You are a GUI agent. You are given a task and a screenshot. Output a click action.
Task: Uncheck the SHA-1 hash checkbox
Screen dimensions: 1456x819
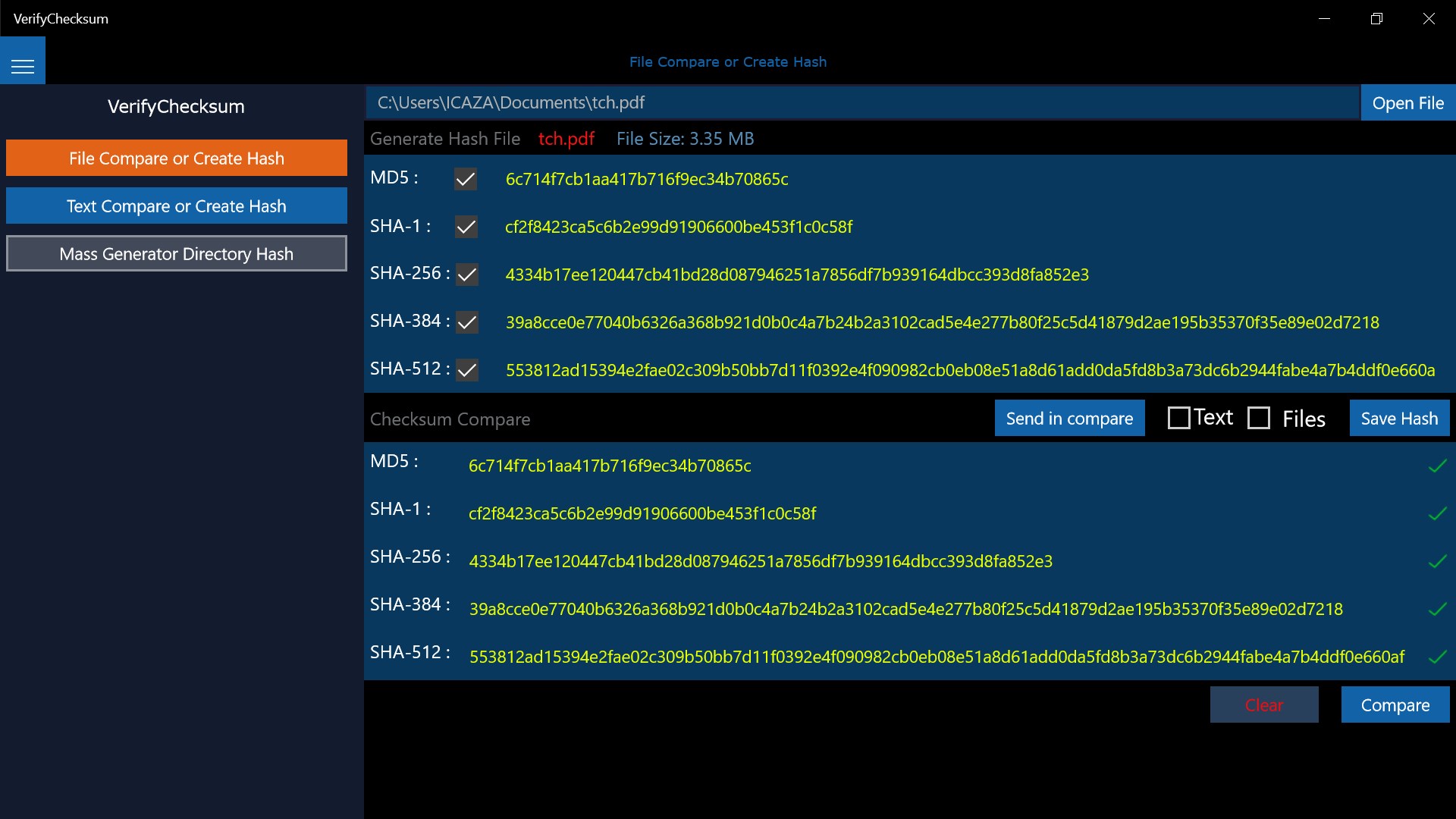[x=466, y=227]
